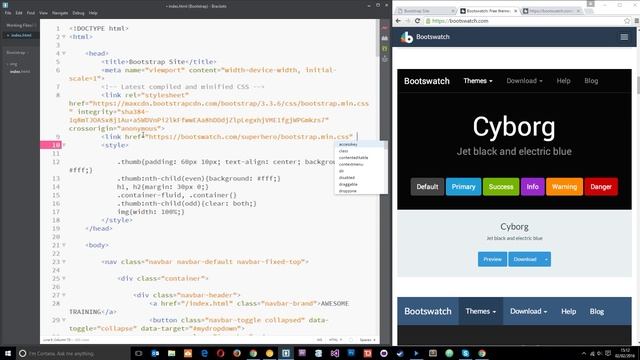The width and height of the screenshot is (640, 360).
Task: Open the Cyborg Download split-button arrow
Action: point(546,259)
